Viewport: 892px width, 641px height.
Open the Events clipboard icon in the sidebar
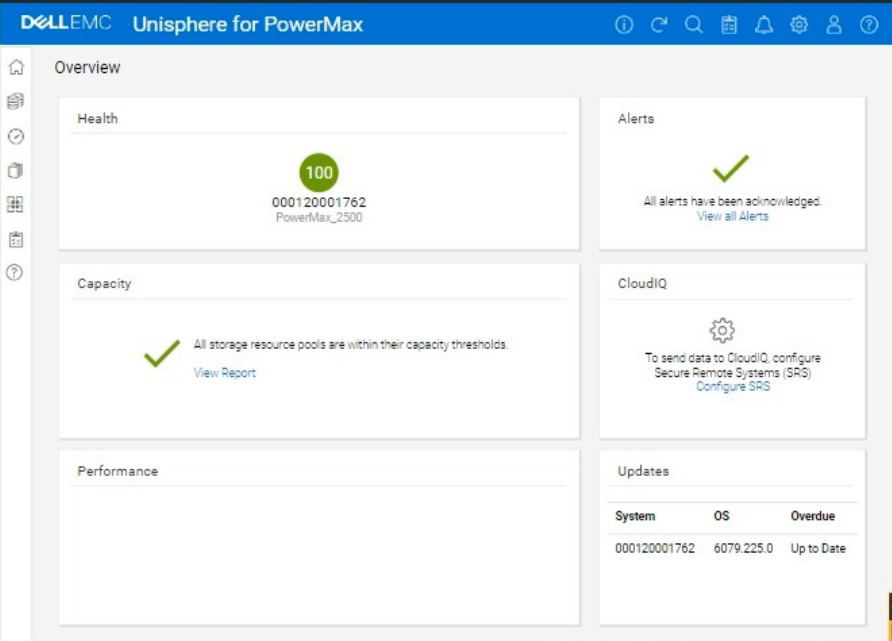click(15, 239)
